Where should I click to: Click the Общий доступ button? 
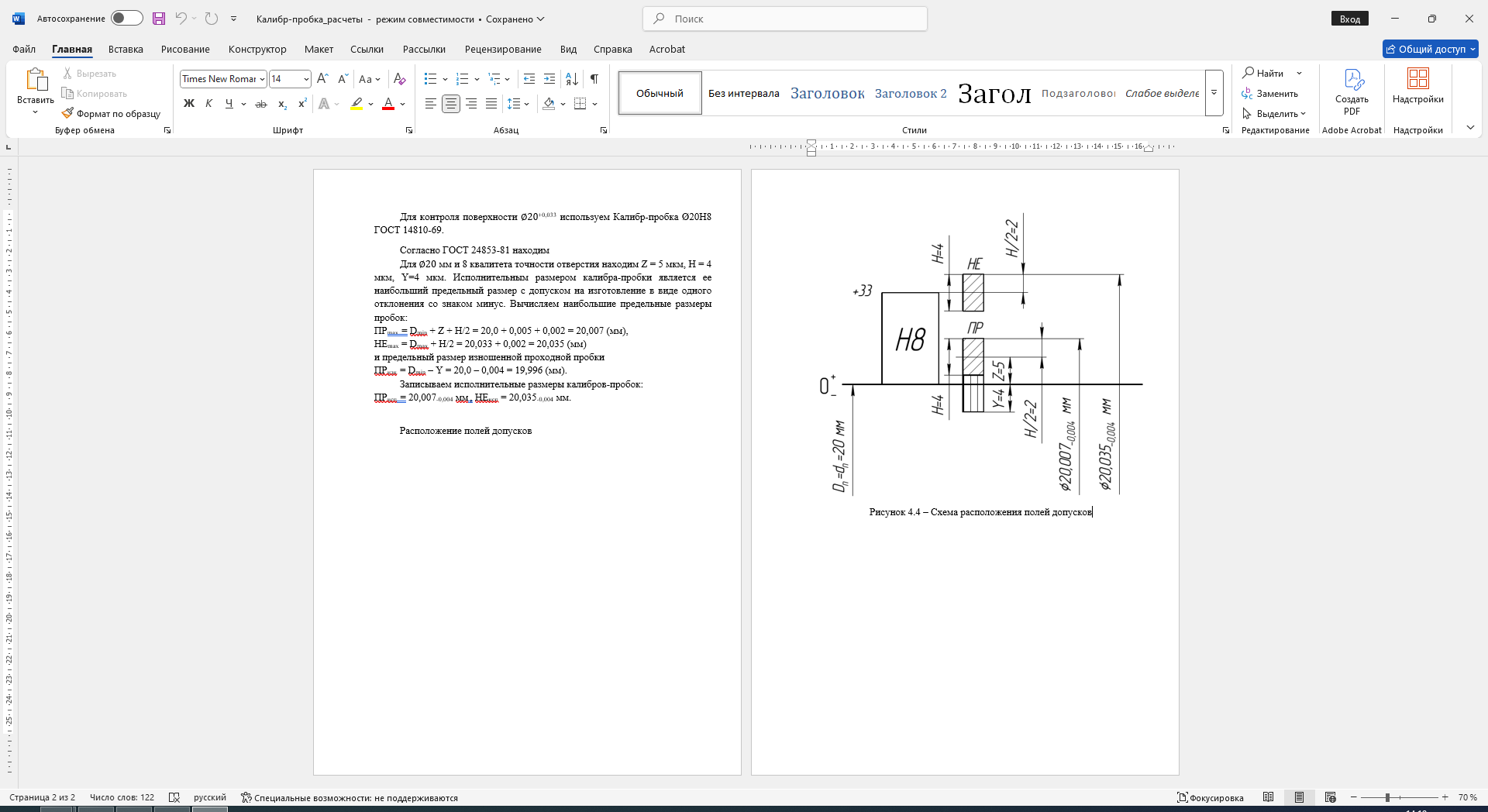coord(1431,49)
